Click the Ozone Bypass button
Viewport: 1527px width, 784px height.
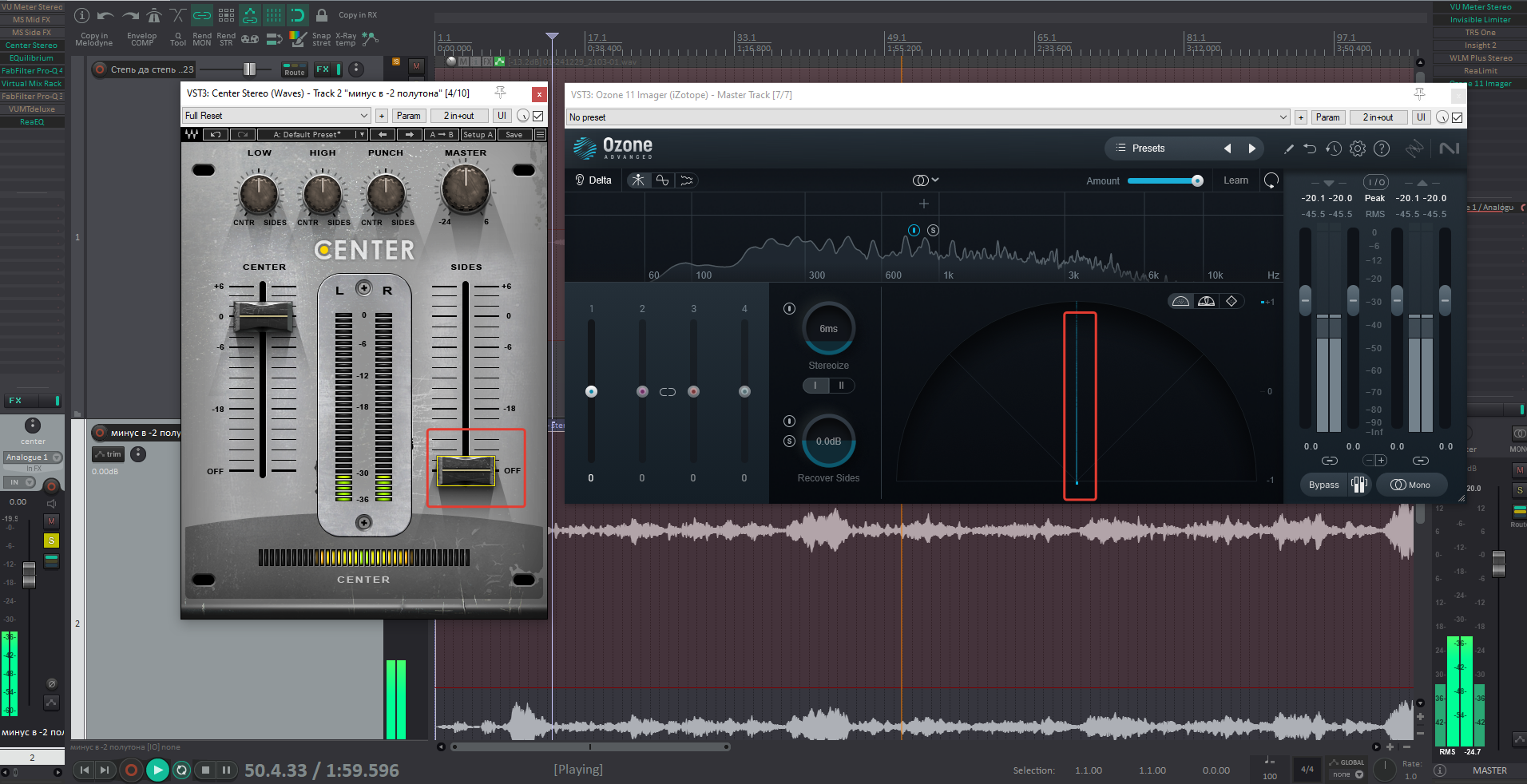(x=1323, y=485)
